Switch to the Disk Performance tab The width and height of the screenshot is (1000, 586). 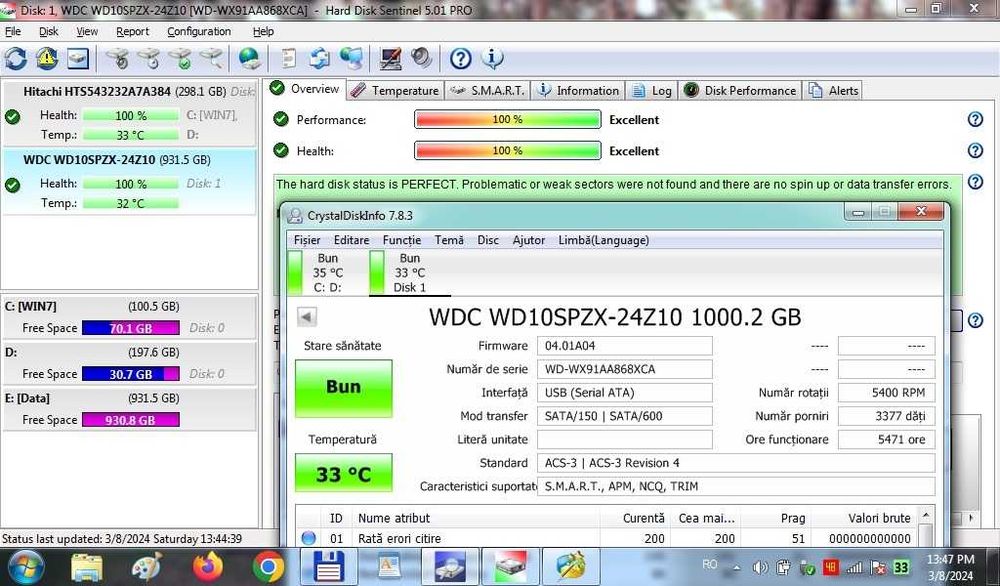pos(740,91)
